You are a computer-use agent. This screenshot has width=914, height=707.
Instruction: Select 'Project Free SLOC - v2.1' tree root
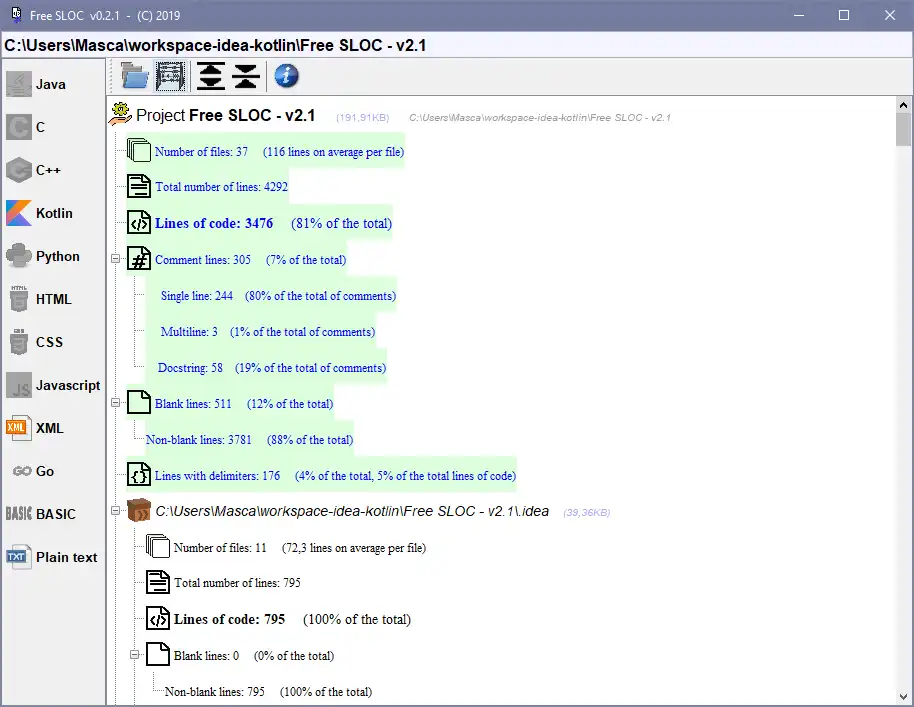coord(226,115)
